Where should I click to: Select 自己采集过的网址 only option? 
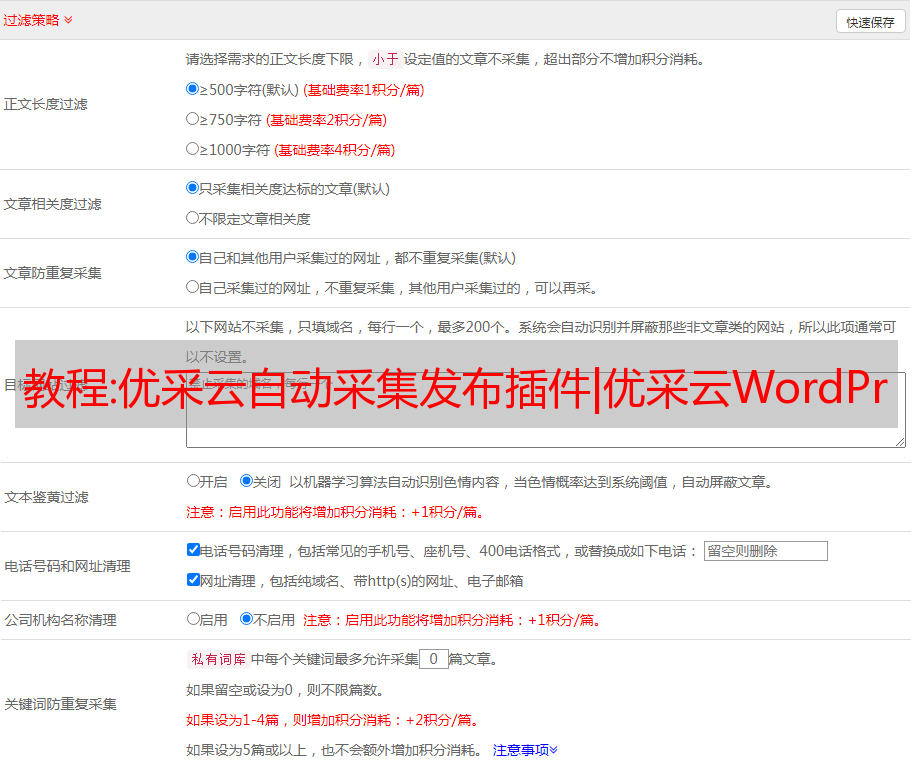(193, 287)
